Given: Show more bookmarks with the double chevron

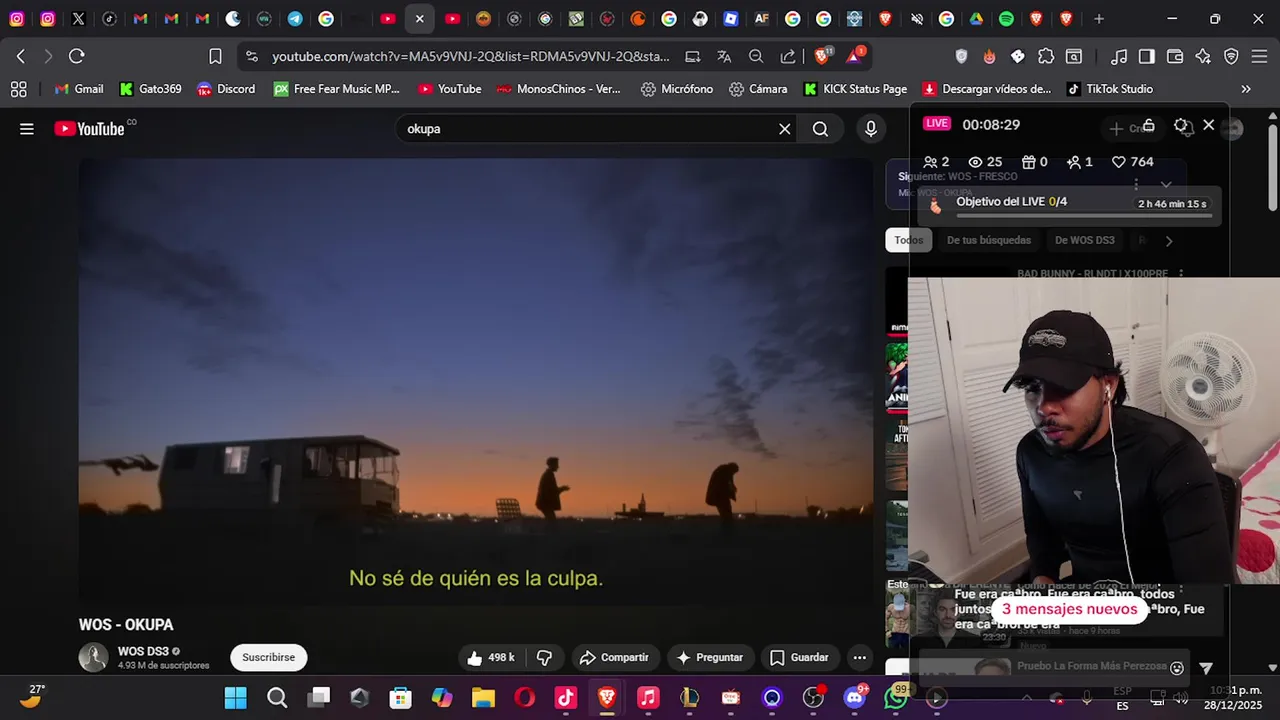Looking at the screenshot, I should 1246,89.
